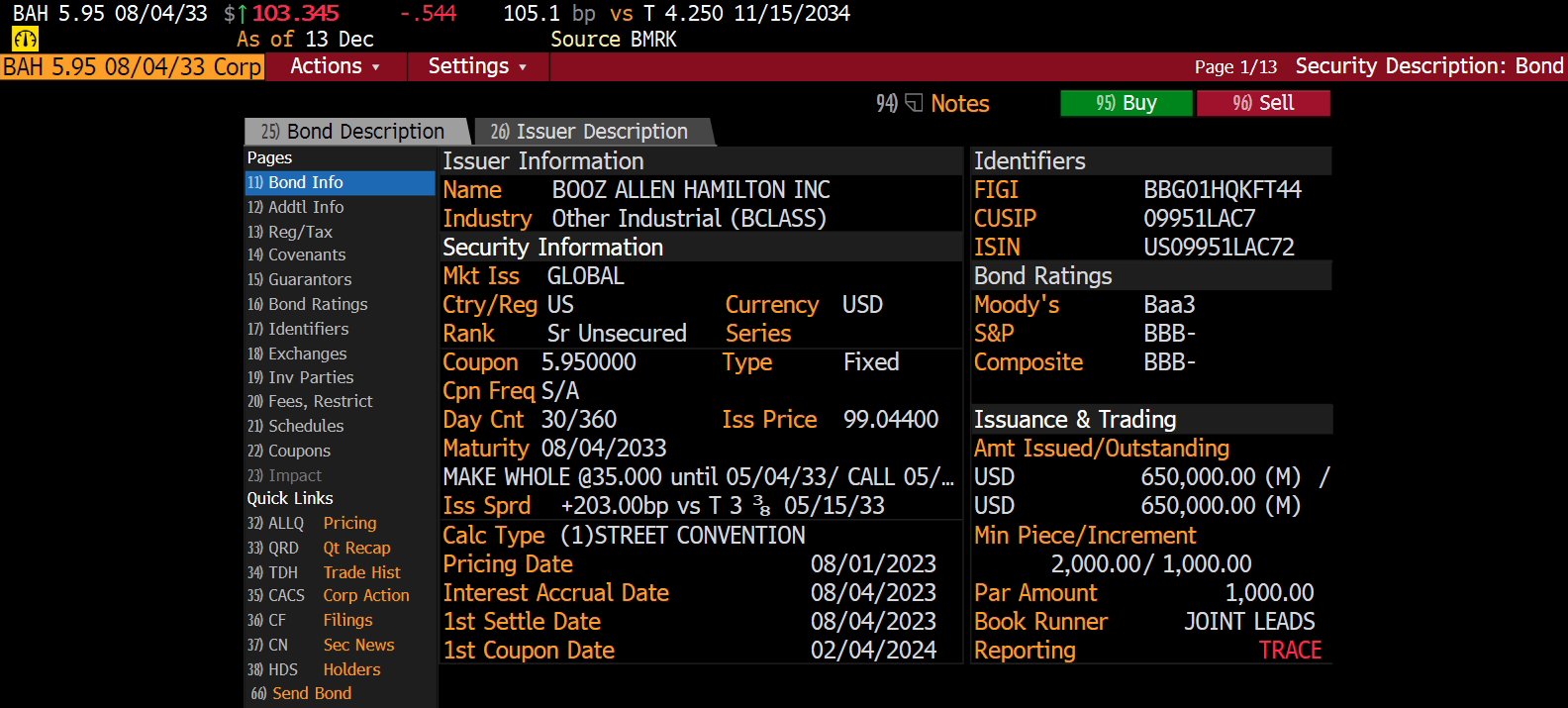Screen dimensions: 1568x708
Task: Click the Mkt Iss value GLOBAL
Action: [586, 276]
